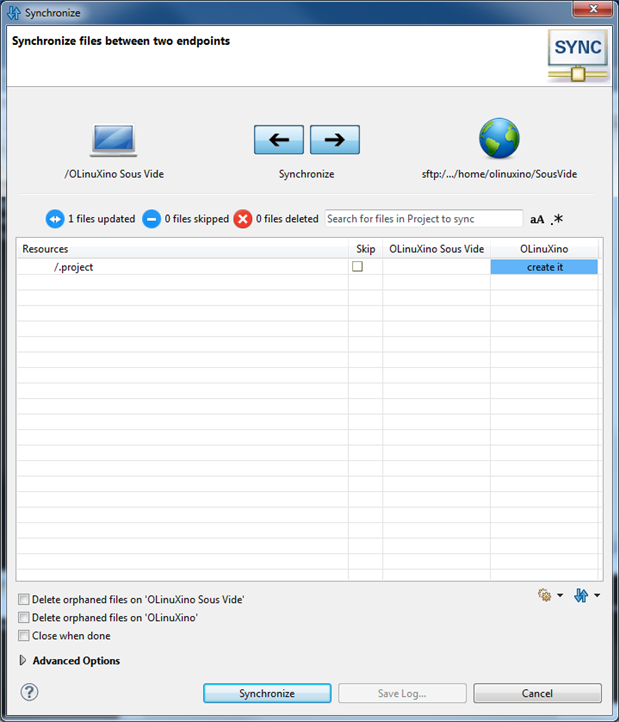Click the SYNC banner image
619x722 pixels.
(578, 56)
